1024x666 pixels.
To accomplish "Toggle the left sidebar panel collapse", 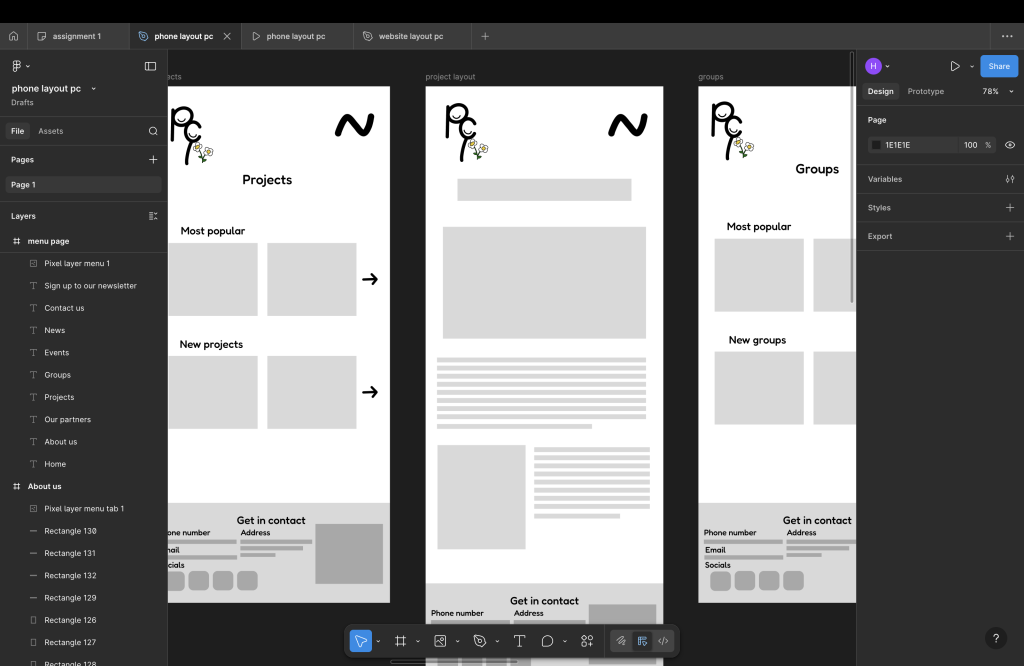I will [150, 66].
